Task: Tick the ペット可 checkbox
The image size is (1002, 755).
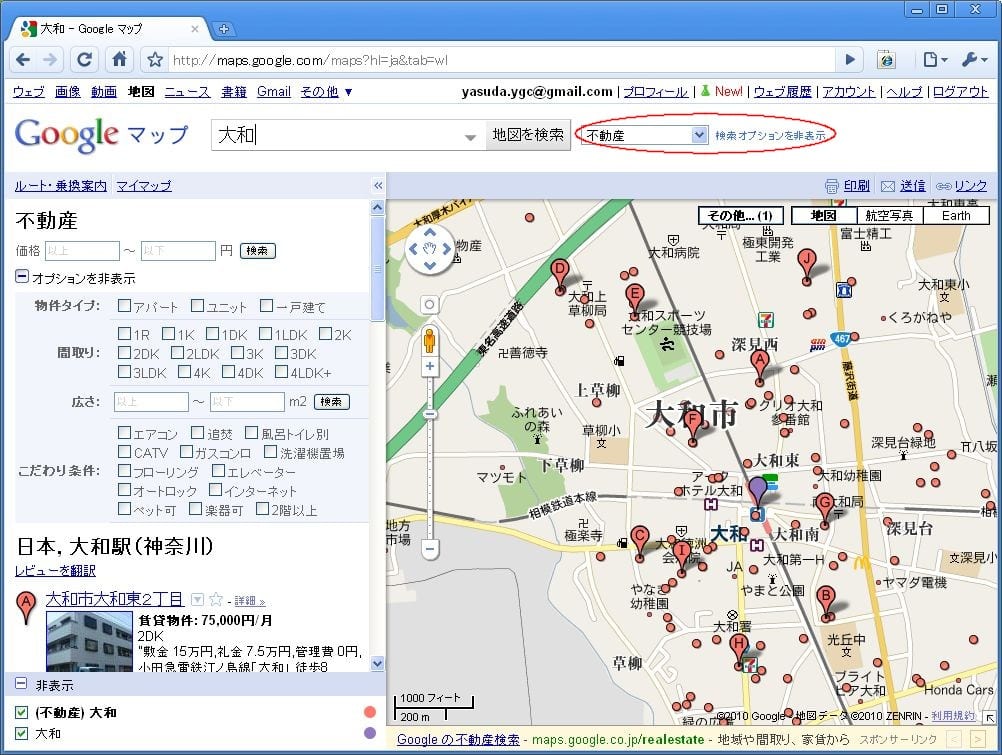Action: click(125, 509)
